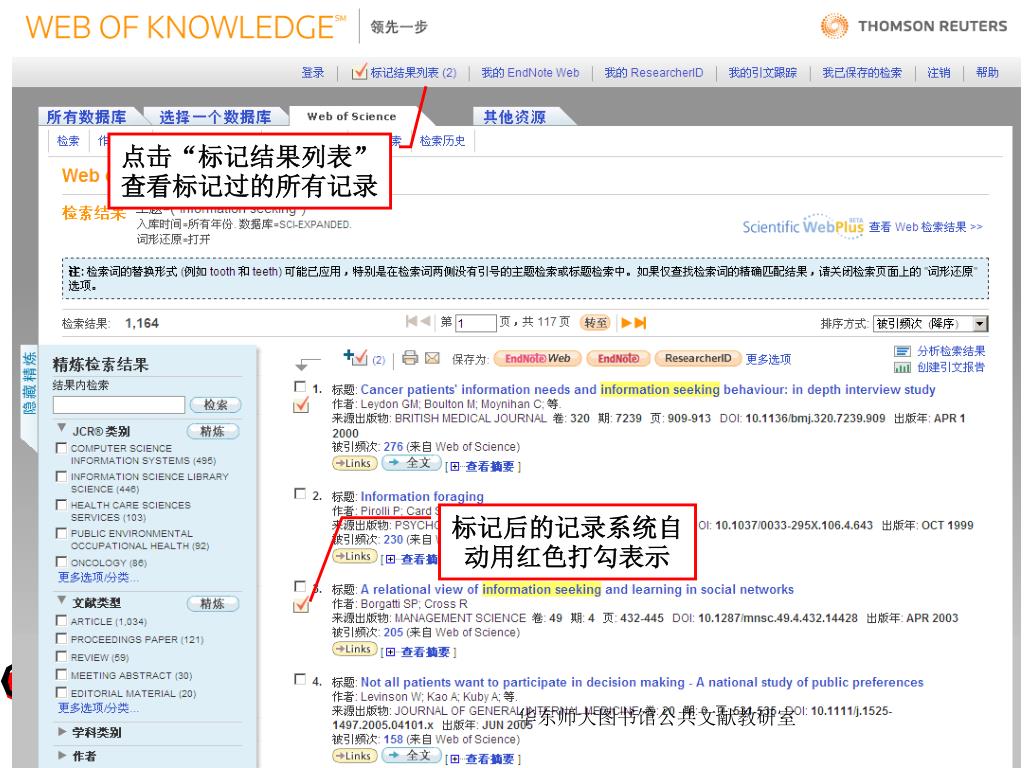Show more JCR category options

click(98, 577)
